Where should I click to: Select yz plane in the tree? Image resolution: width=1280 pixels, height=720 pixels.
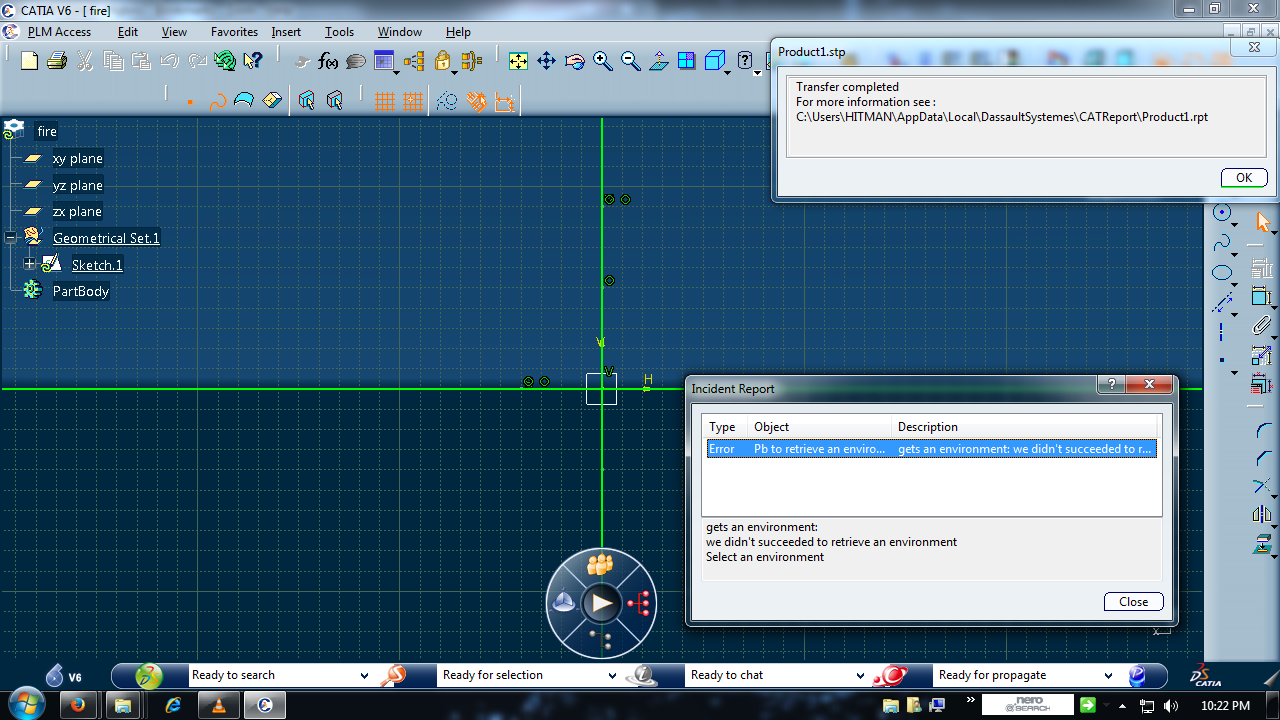pos(77,186)
